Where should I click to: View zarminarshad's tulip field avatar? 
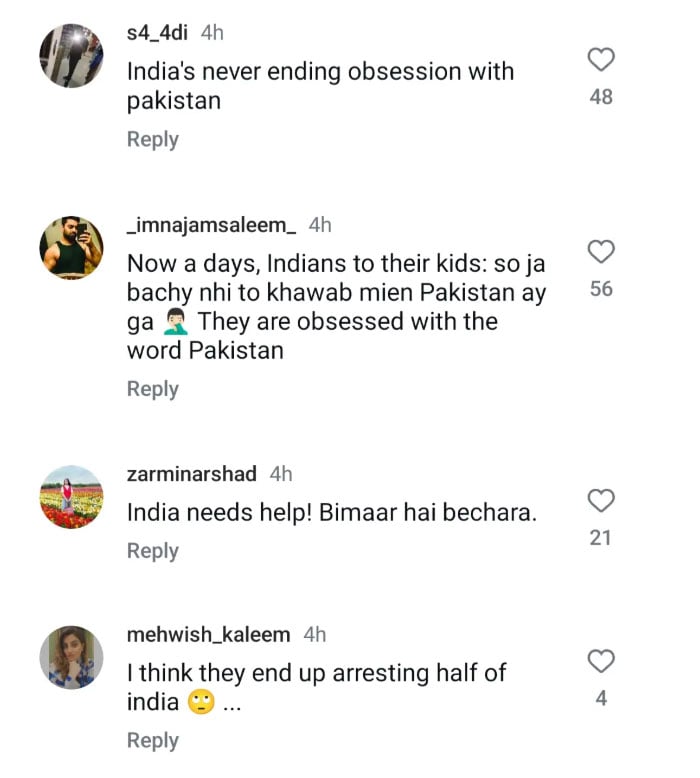(x=71, y=496)
